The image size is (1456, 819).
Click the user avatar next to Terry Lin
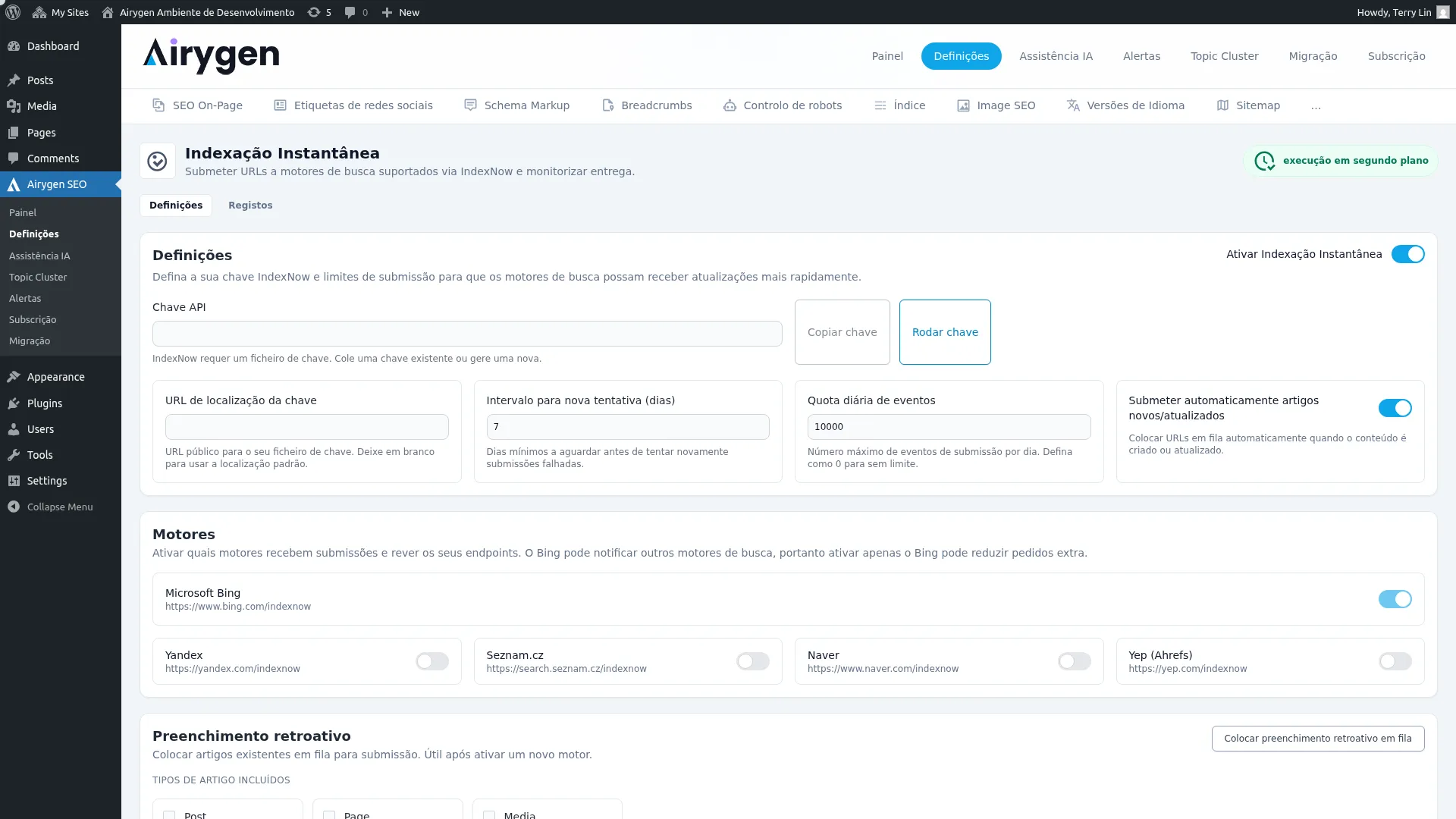tap(1442, 12)
